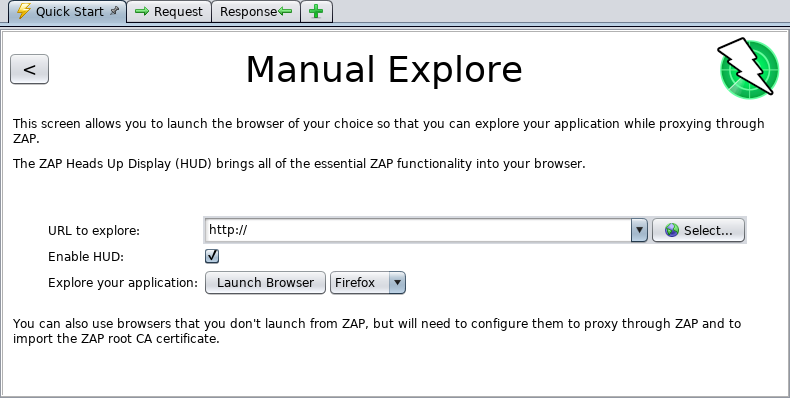Viewport: 790px width, 398px height.
Task: Click the URL to explore text field
Action: coord(418,230)
